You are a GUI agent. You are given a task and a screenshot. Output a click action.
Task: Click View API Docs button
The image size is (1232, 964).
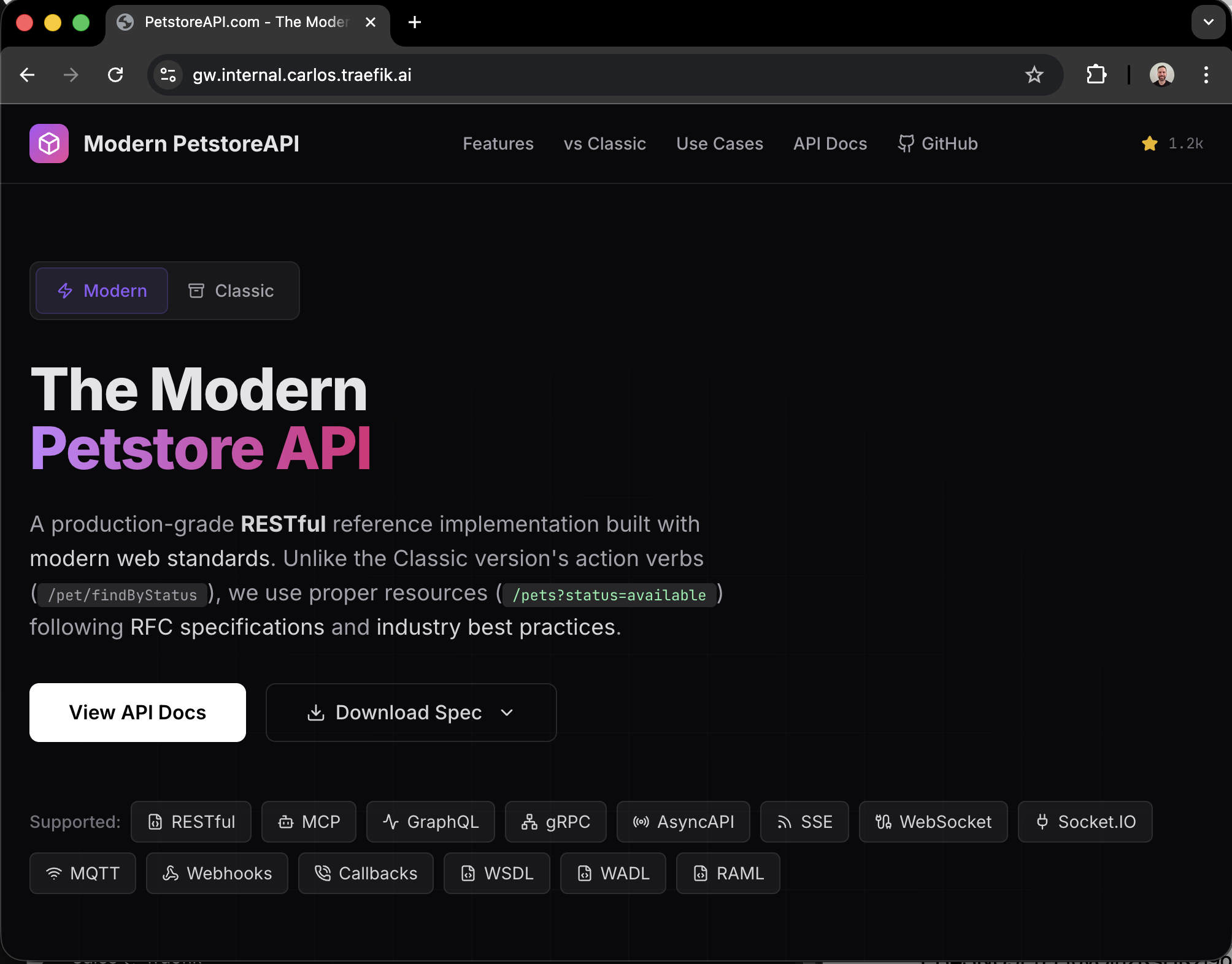tap(137, 713)
